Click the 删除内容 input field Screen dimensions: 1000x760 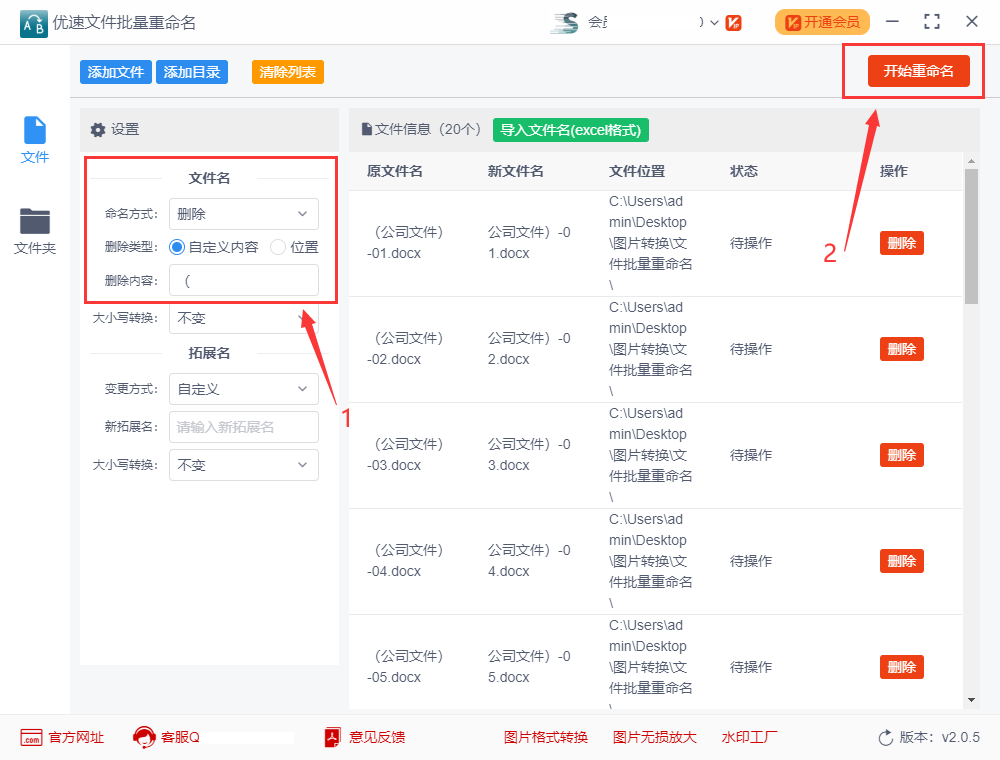click(x=244, y=281)
